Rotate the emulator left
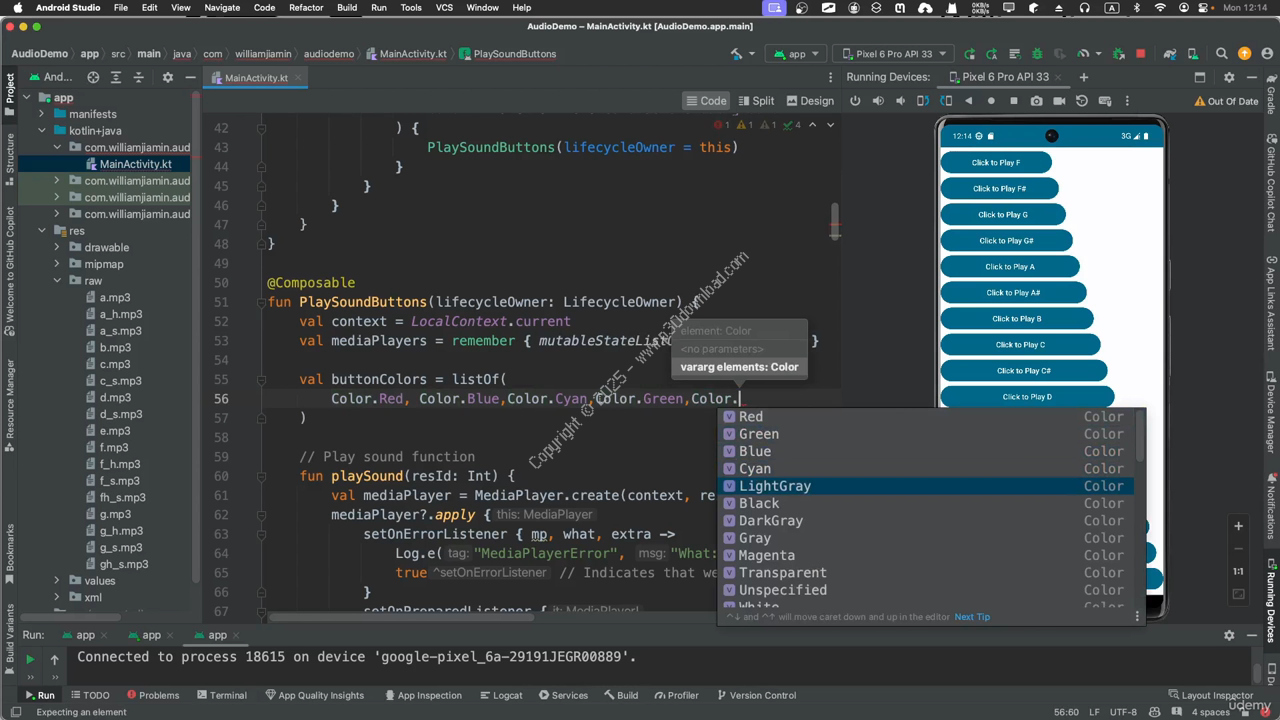 [923, 101]
